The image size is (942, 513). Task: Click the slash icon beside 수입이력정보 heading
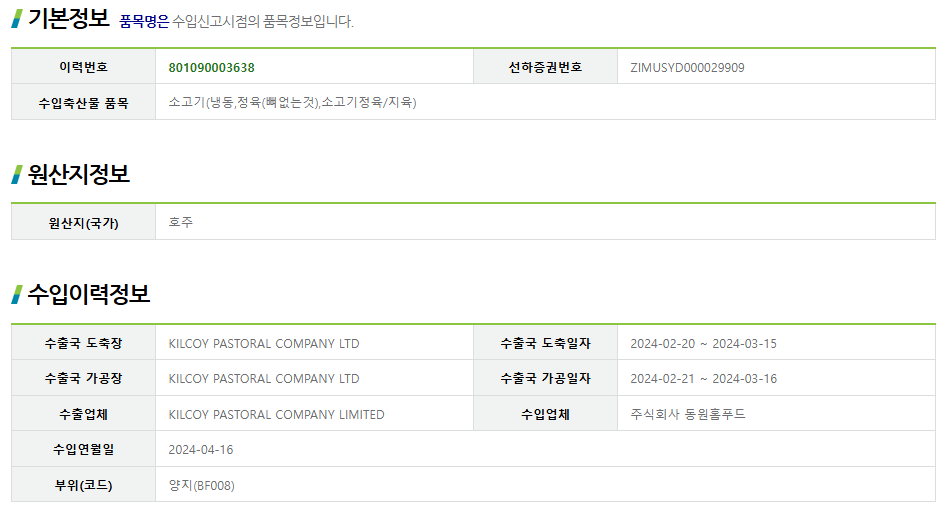click(x=17, y=294)
